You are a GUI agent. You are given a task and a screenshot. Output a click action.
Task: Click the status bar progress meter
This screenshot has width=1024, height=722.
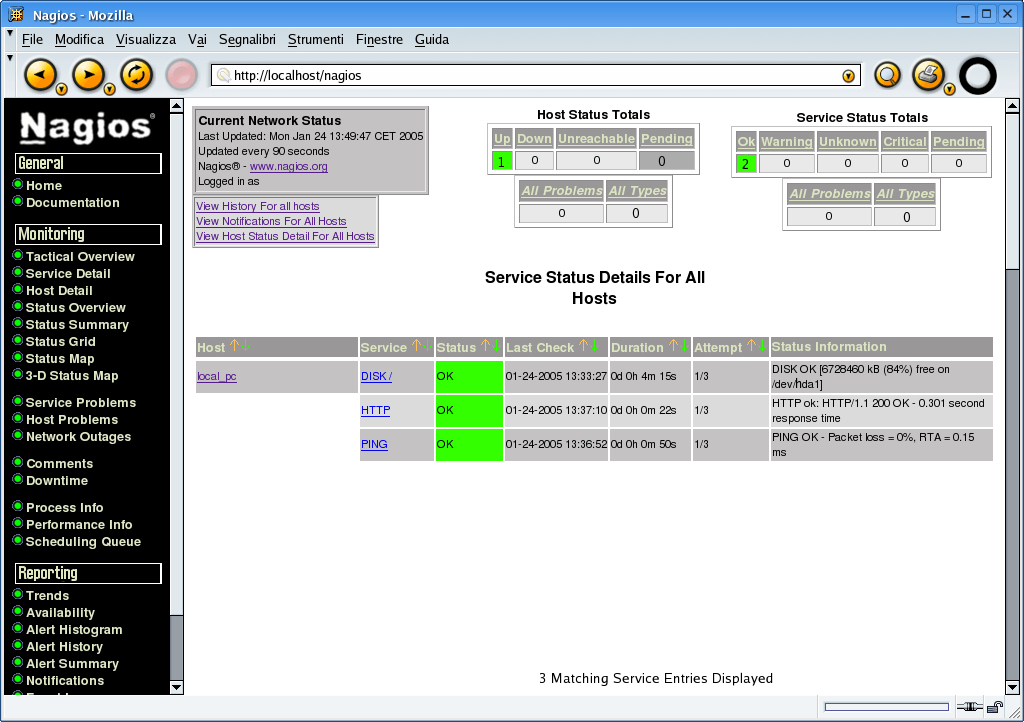point(886,707)
